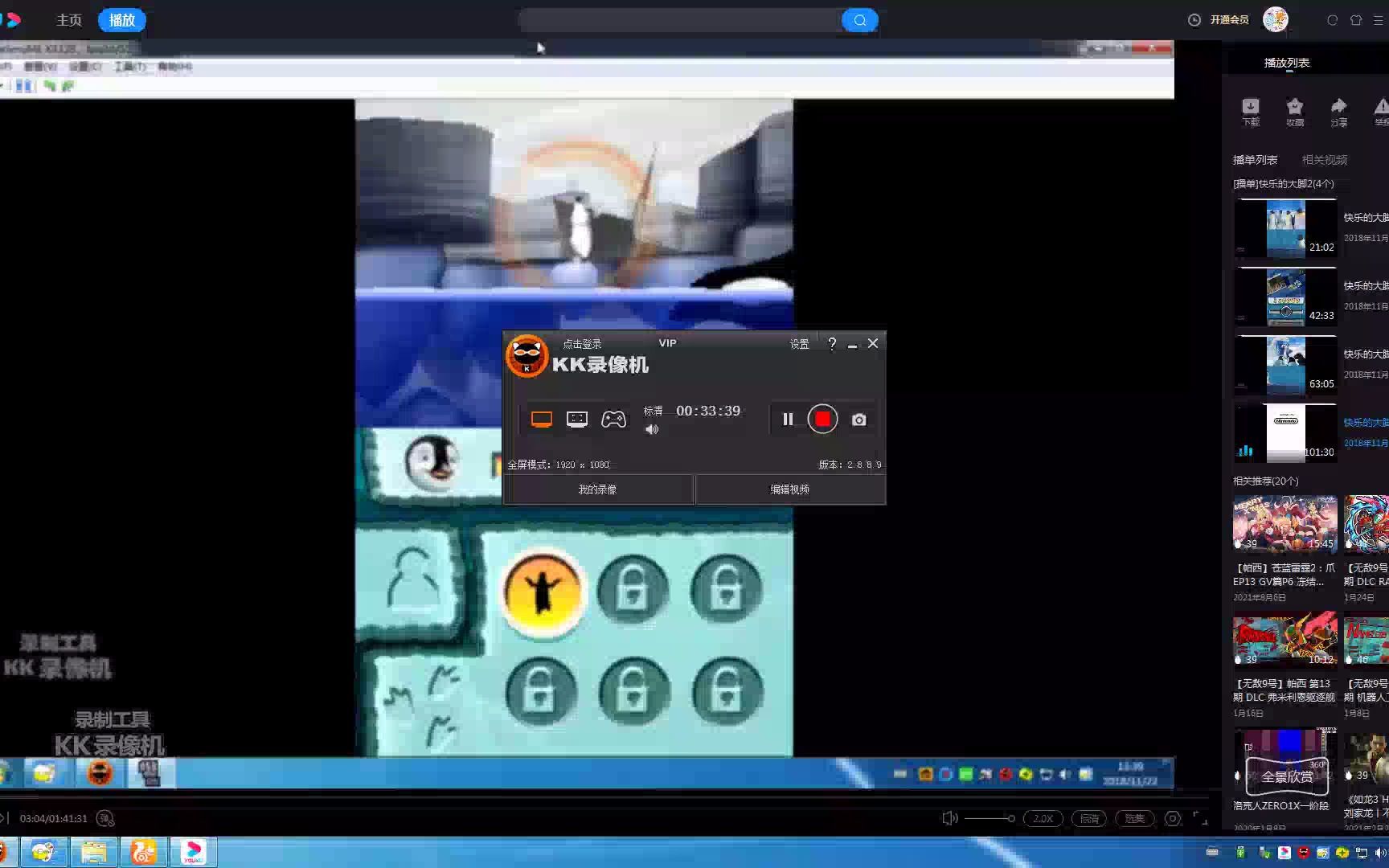The height and width of the screenshot is (868, 1389).
Task: Open KK recorder help question mark
Action: (x=832, y=344)
